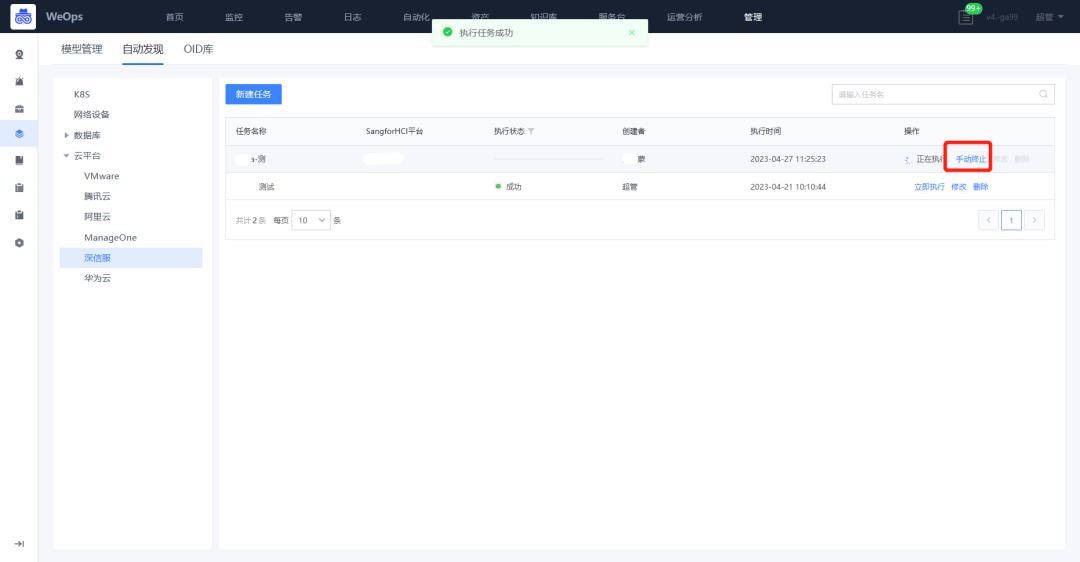Select 阿里云 under 云平台
The width and height of the screenshot is (1080, 562).
97,216
